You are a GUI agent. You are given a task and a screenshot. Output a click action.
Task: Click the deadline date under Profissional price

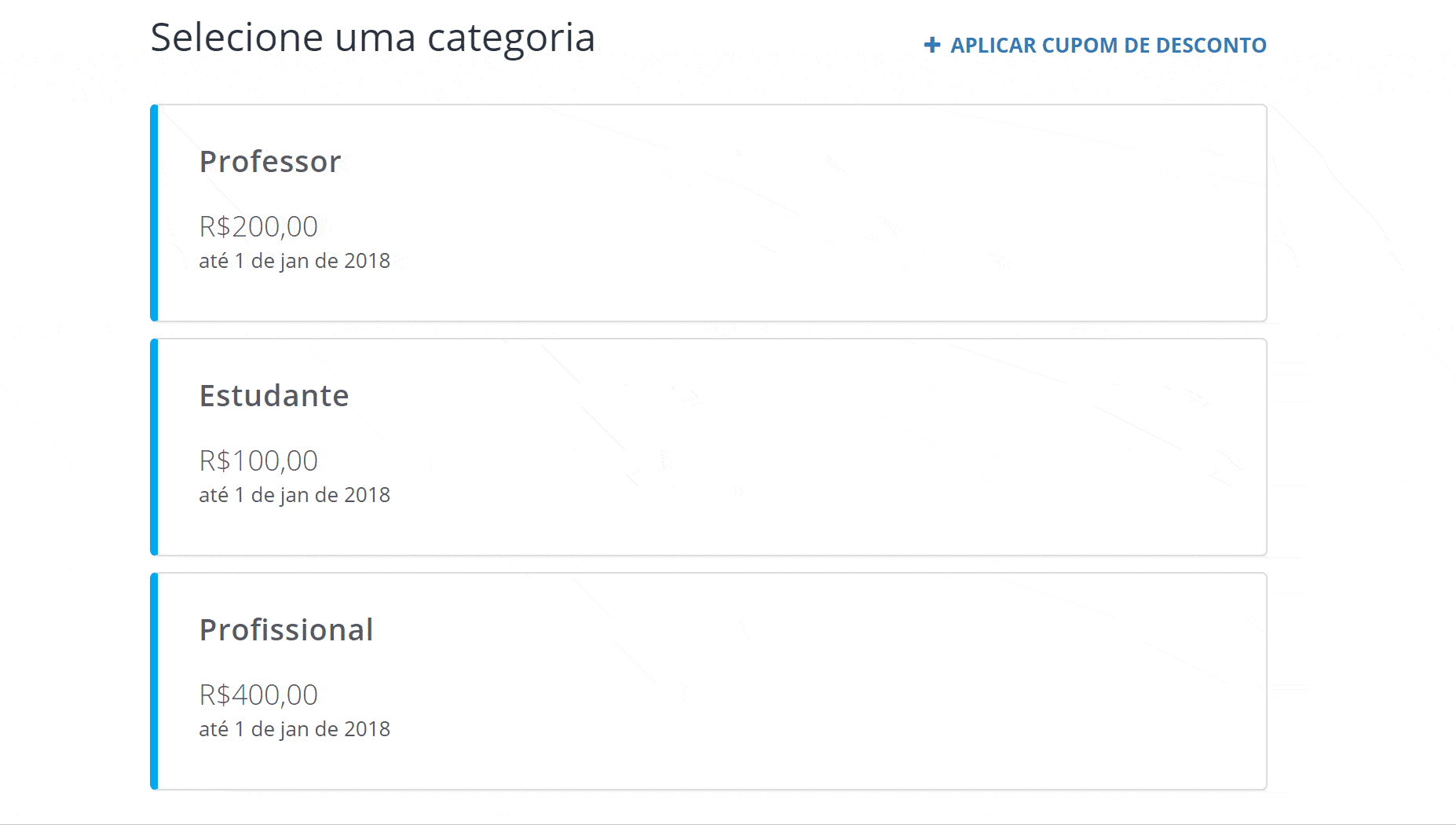pos(294,728)
